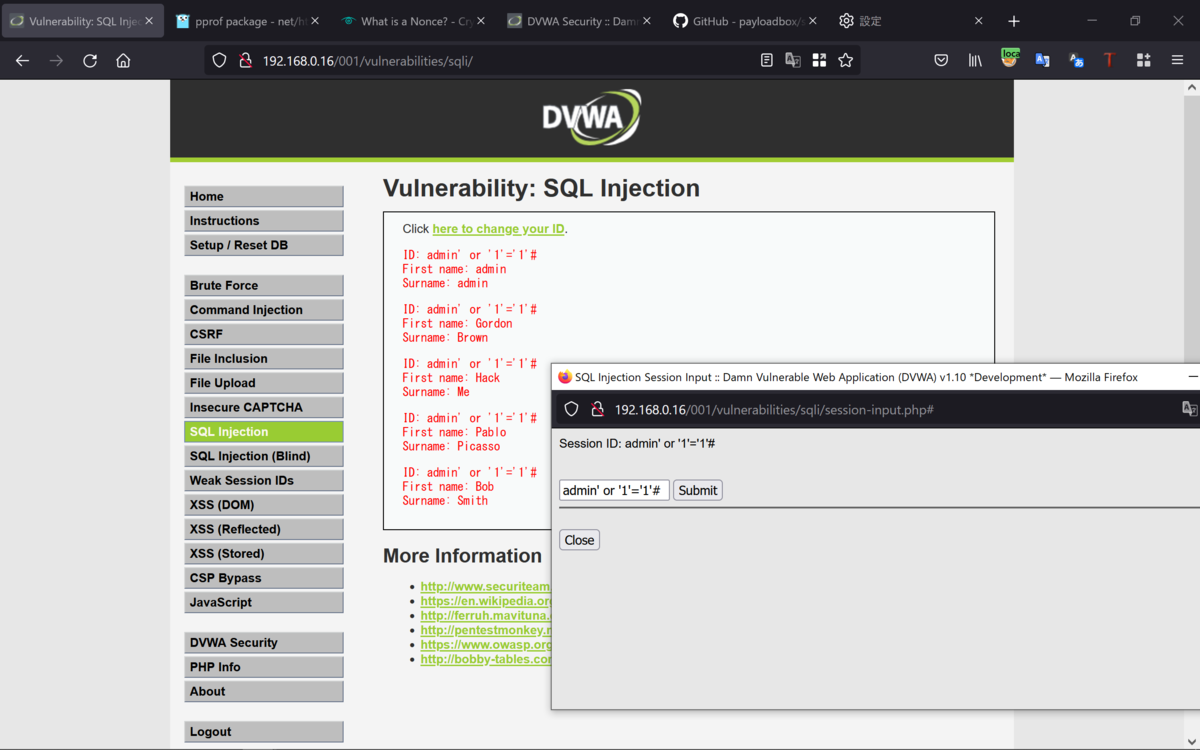The height and width of the screenshot is (750, 1200).
Task: Click Logout in the sidebar
Action: pos(264,732)
